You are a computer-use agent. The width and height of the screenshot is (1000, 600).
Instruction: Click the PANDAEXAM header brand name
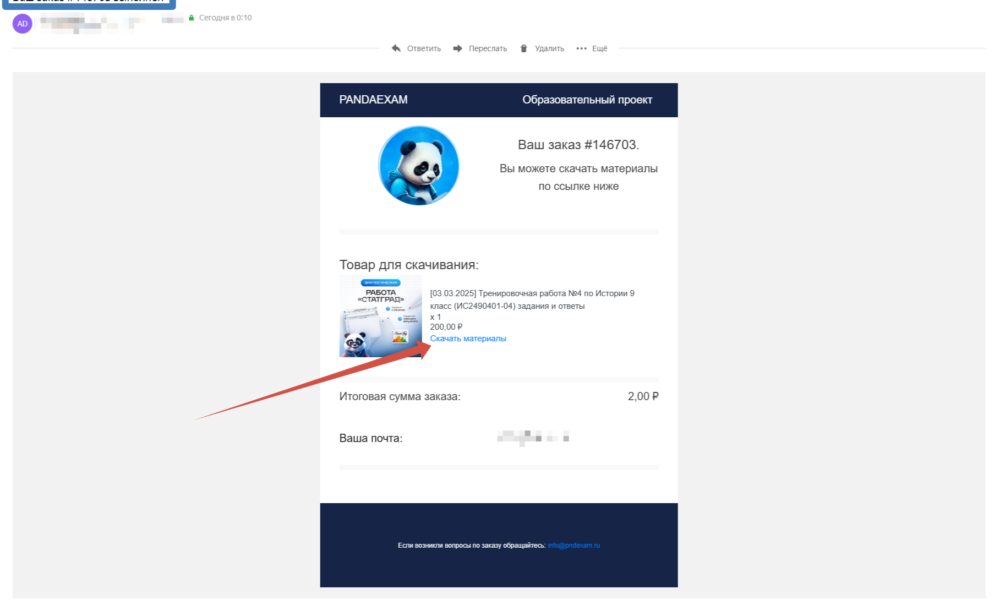click(373, 100)
